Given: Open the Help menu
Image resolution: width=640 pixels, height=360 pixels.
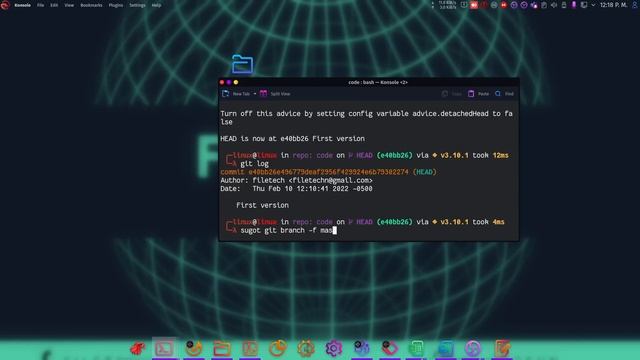Looking at the screenshot, I should pos(156,5).
